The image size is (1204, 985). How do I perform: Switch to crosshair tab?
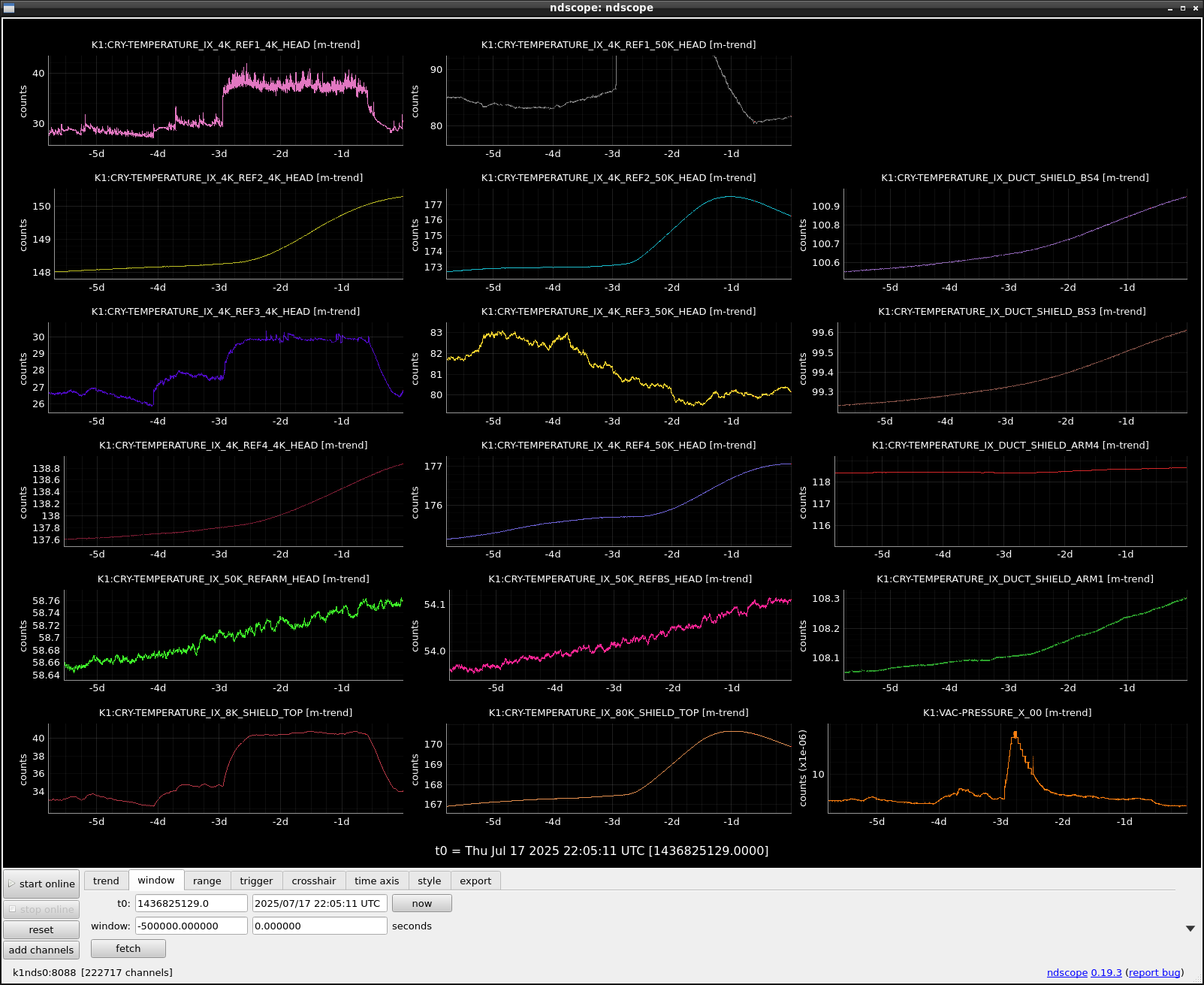pyautogui.click(x=314, y=881)
